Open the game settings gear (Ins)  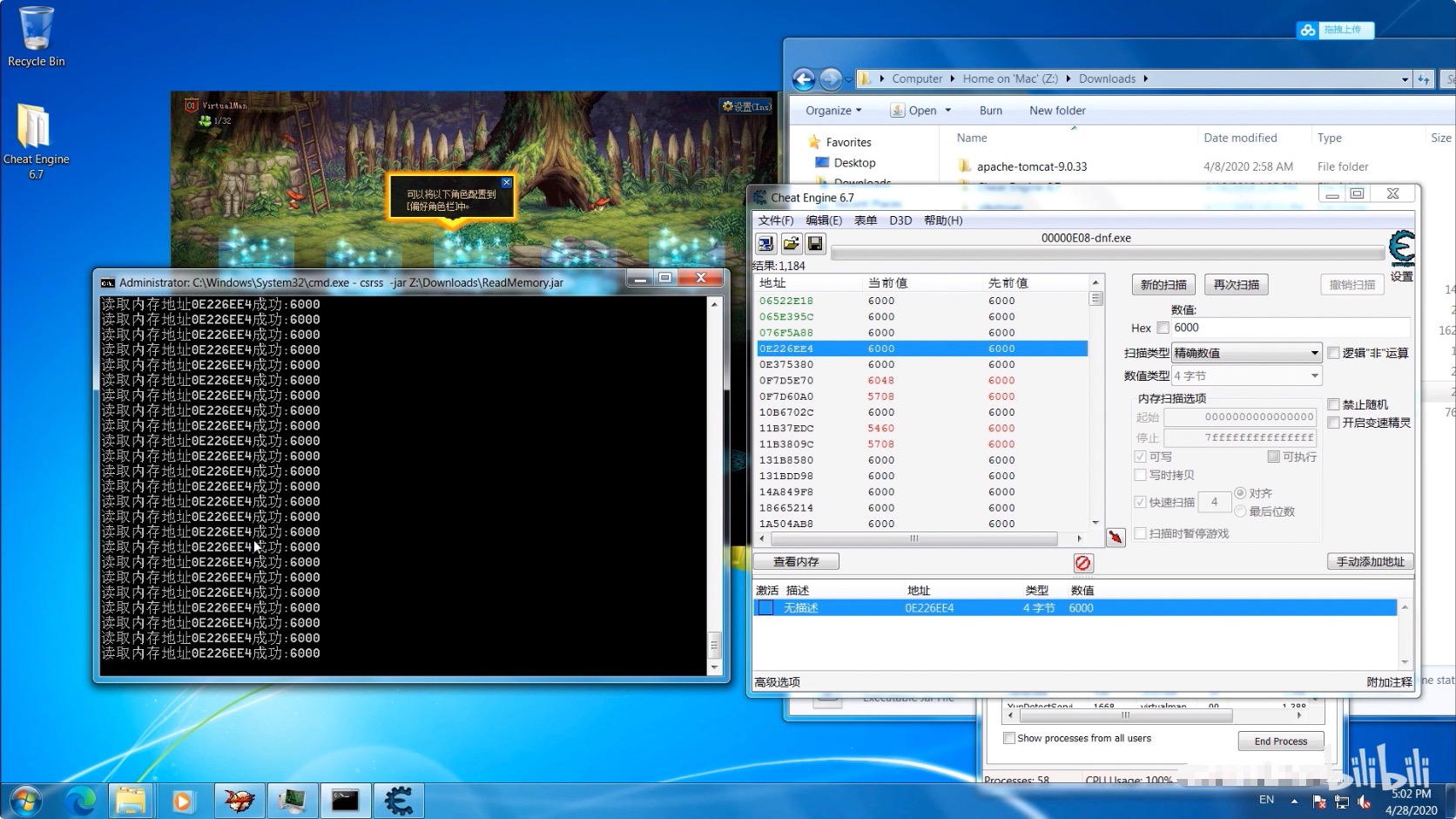(746, 106)
